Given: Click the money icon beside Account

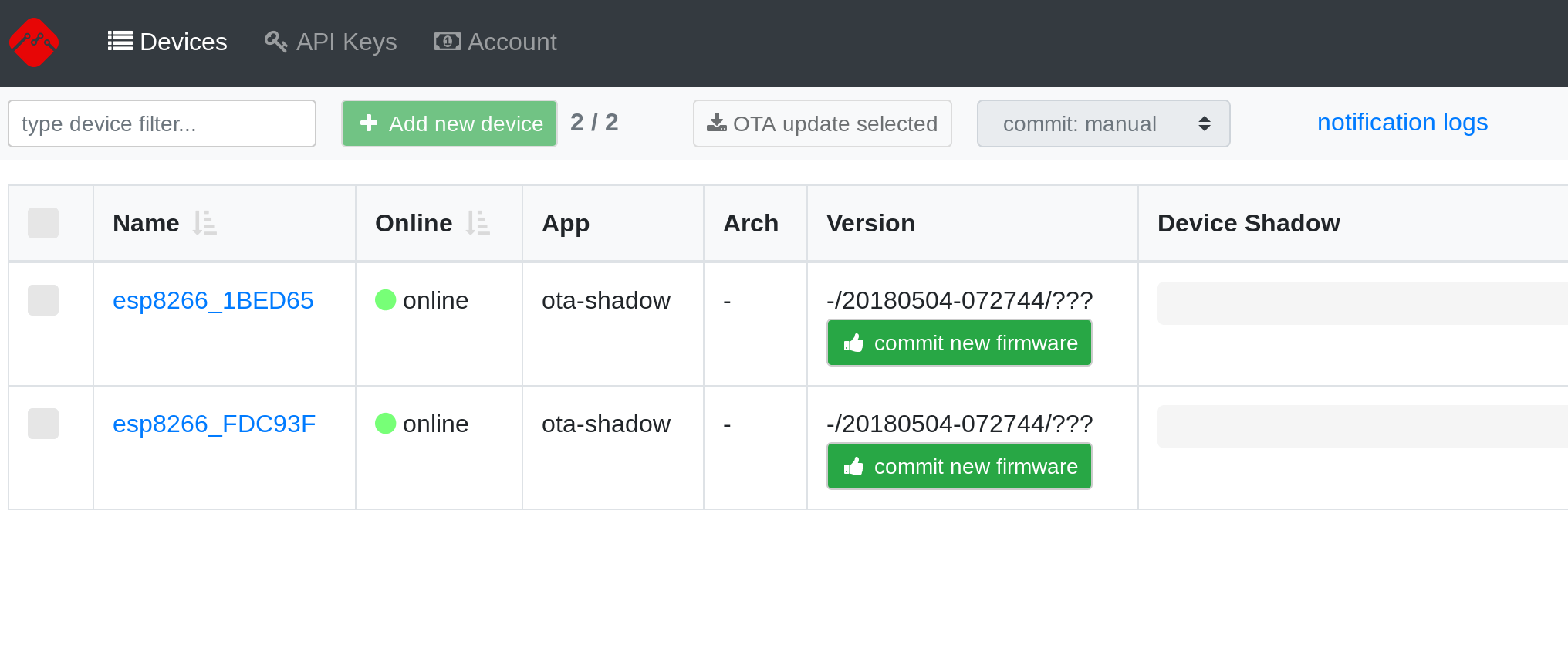Looking at the screenshot, I should pyautogui.click(x=447, y=41).
